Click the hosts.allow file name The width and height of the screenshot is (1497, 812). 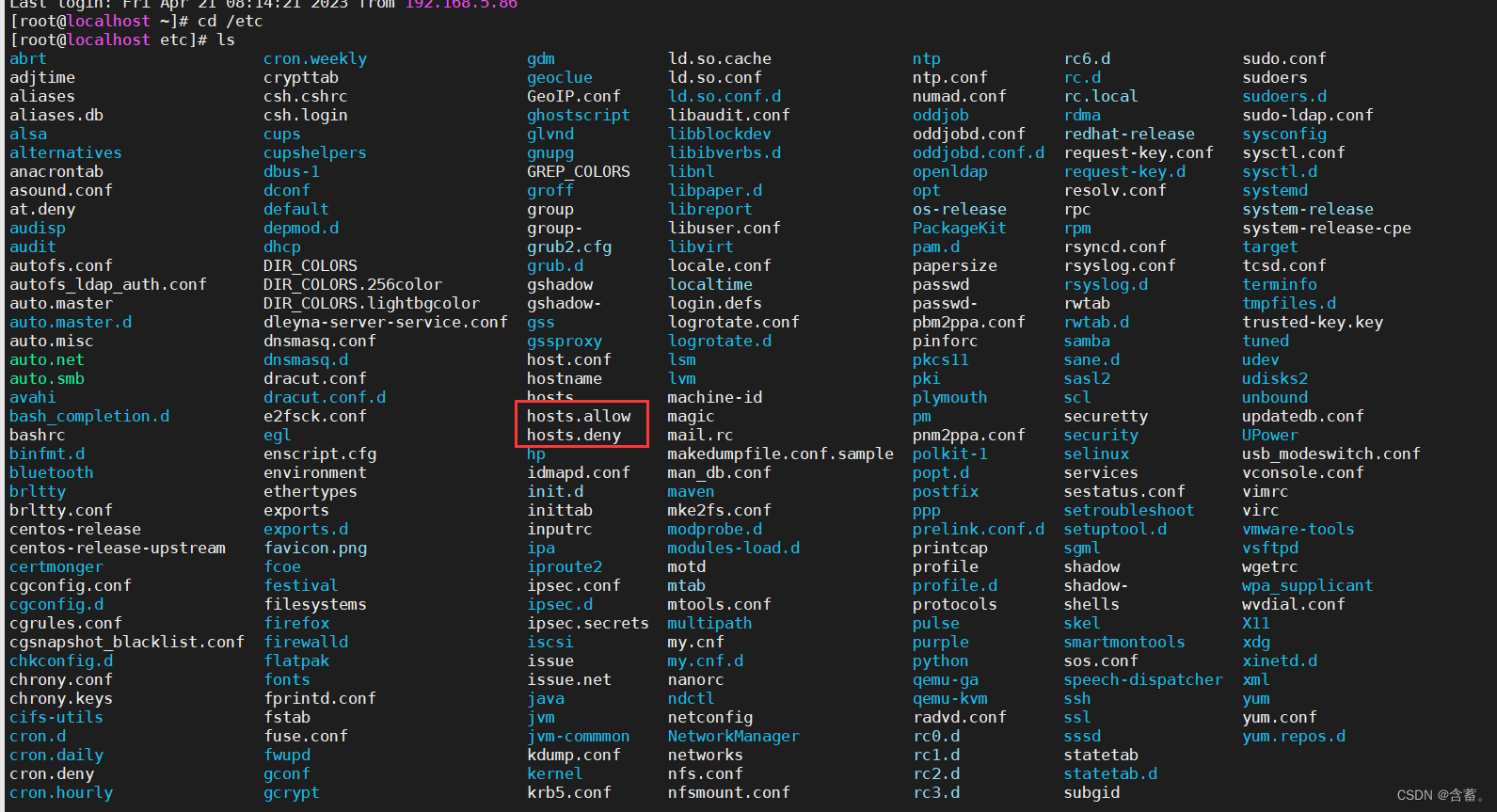(579, 416)
